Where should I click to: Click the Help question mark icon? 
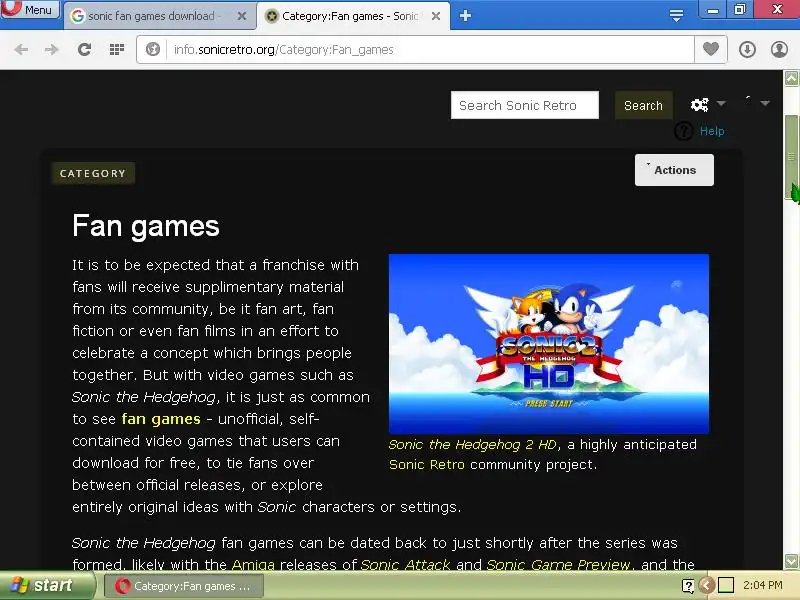coord(684,131)
